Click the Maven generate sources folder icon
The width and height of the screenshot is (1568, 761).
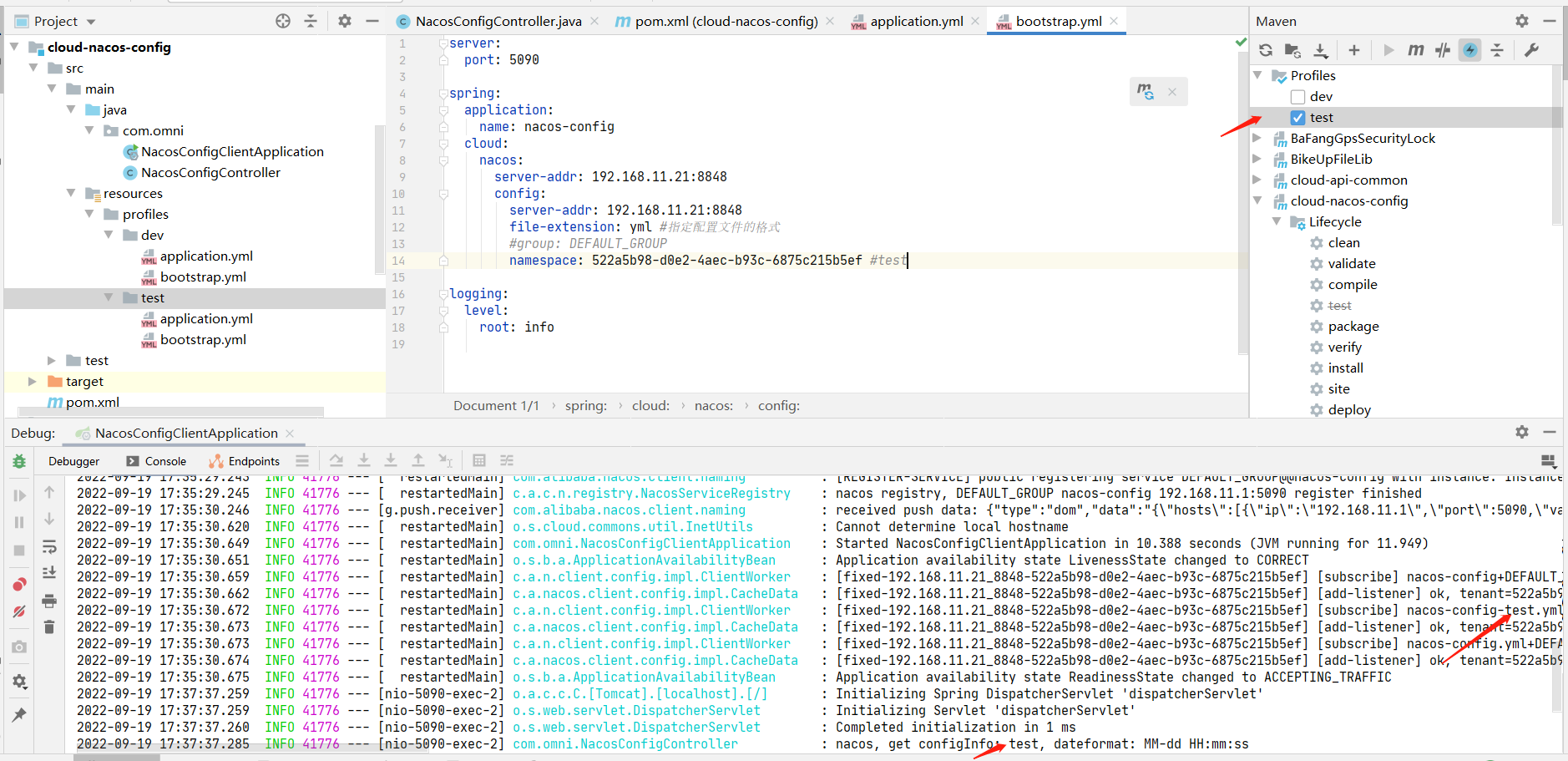pos(1292,50)
